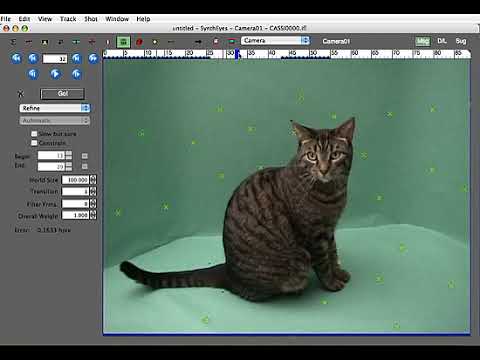Click the Overall Weight value field

click(x=76, y=215)
